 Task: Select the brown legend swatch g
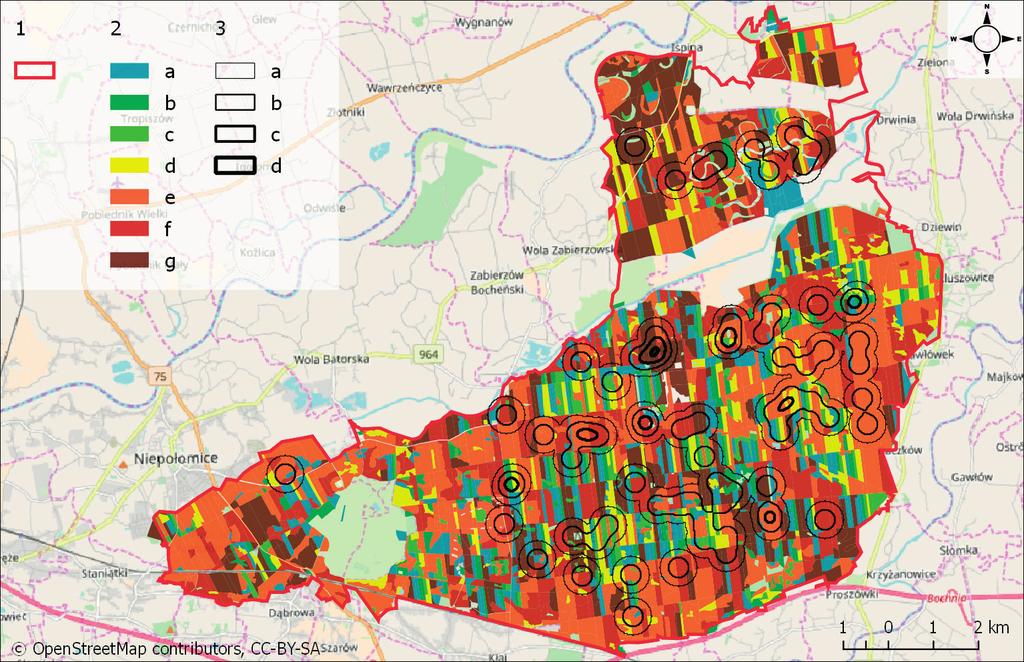coord(129,260)
